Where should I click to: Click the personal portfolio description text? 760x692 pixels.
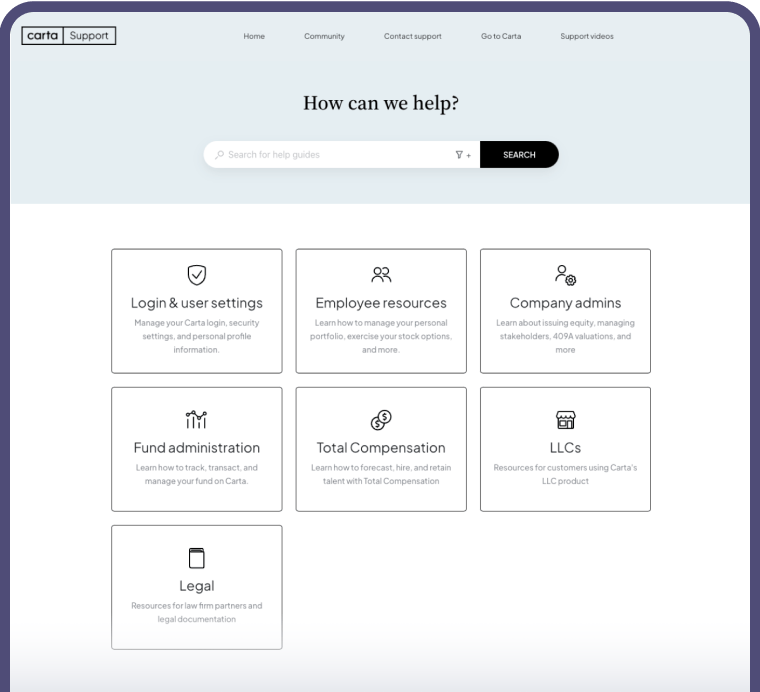381,336
